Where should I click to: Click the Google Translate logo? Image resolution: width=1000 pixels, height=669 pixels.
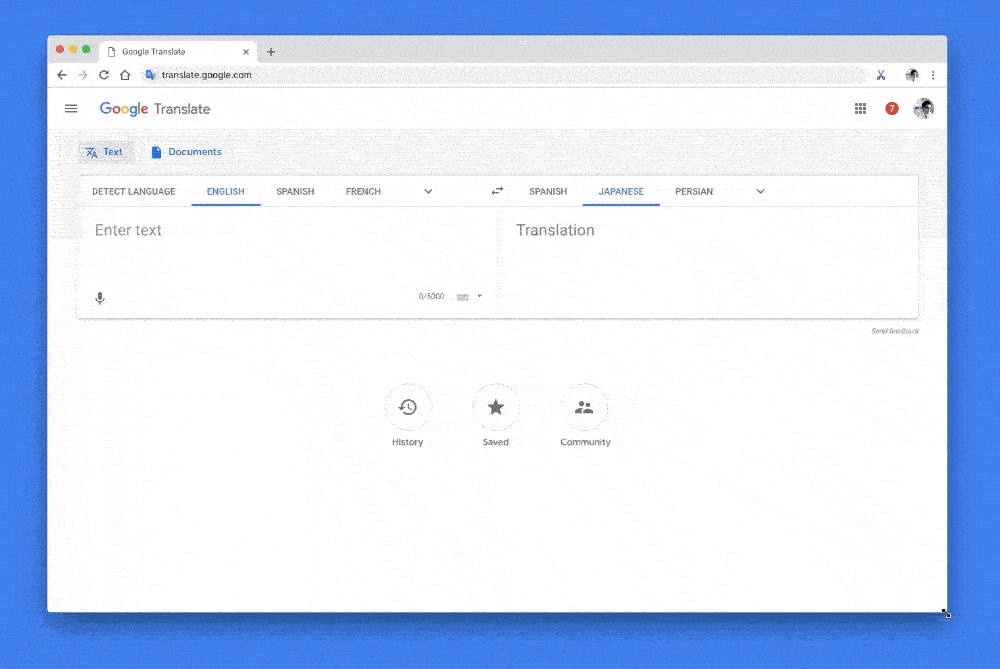[155, 109]
